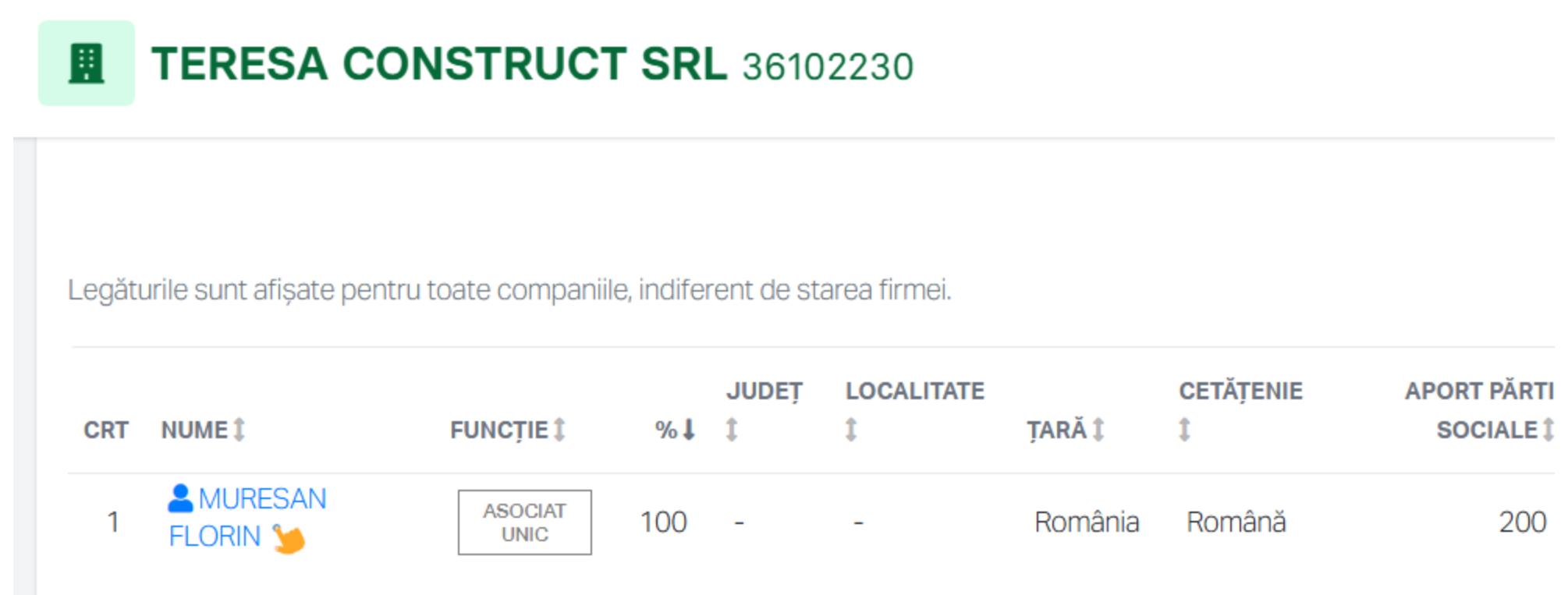Select the Română citizenship cell

click(1236, 522)
